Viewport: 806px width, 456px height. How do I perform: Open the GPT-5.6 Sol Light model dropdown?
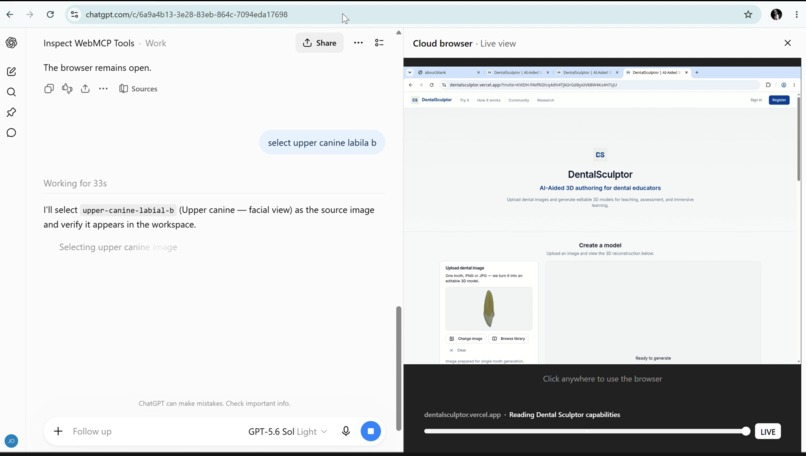(x=287, y=431)
